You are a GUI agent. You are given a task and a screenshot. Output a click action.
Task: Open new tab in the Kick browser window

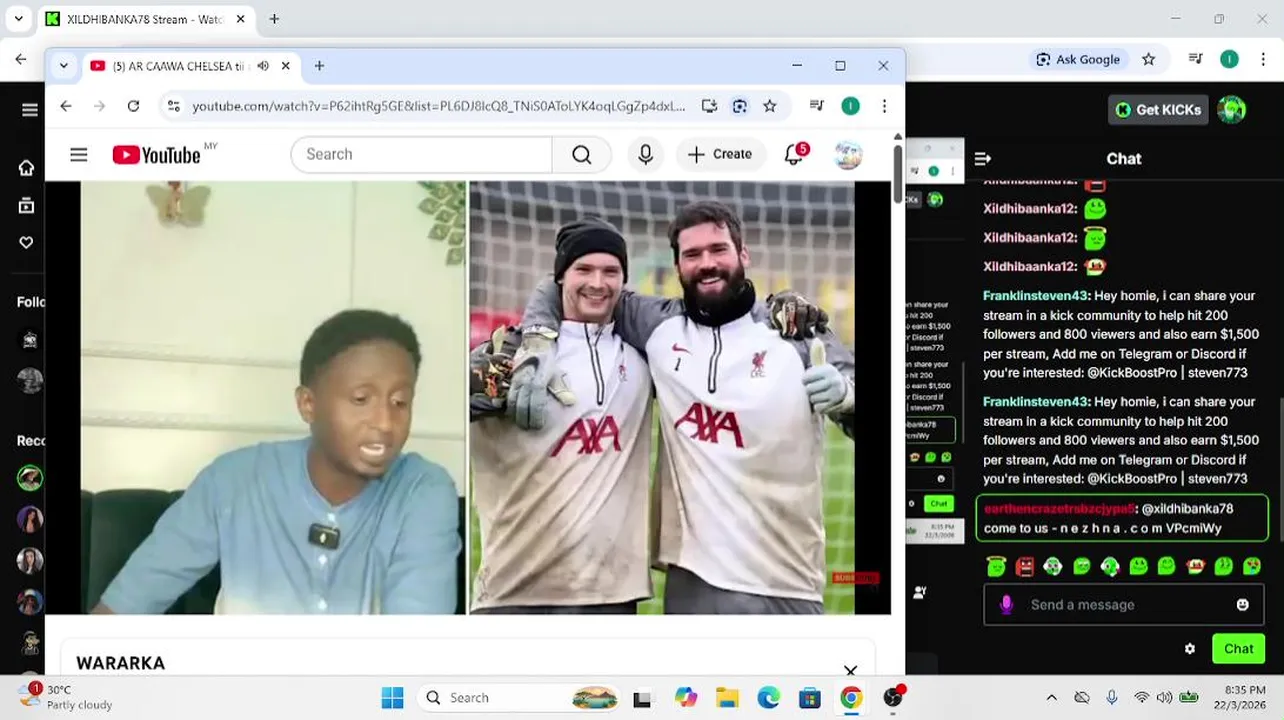coord(274,19)
